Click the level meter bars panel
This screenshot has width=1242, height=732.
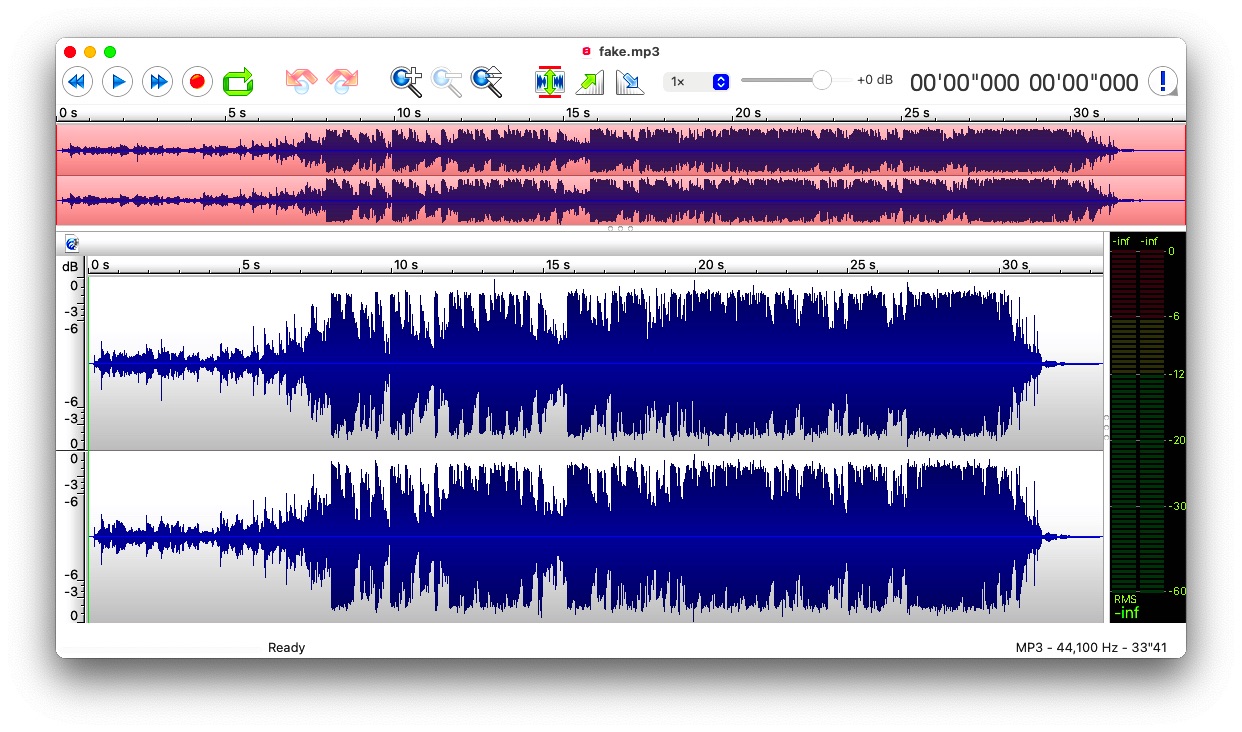coord(1138,420)
